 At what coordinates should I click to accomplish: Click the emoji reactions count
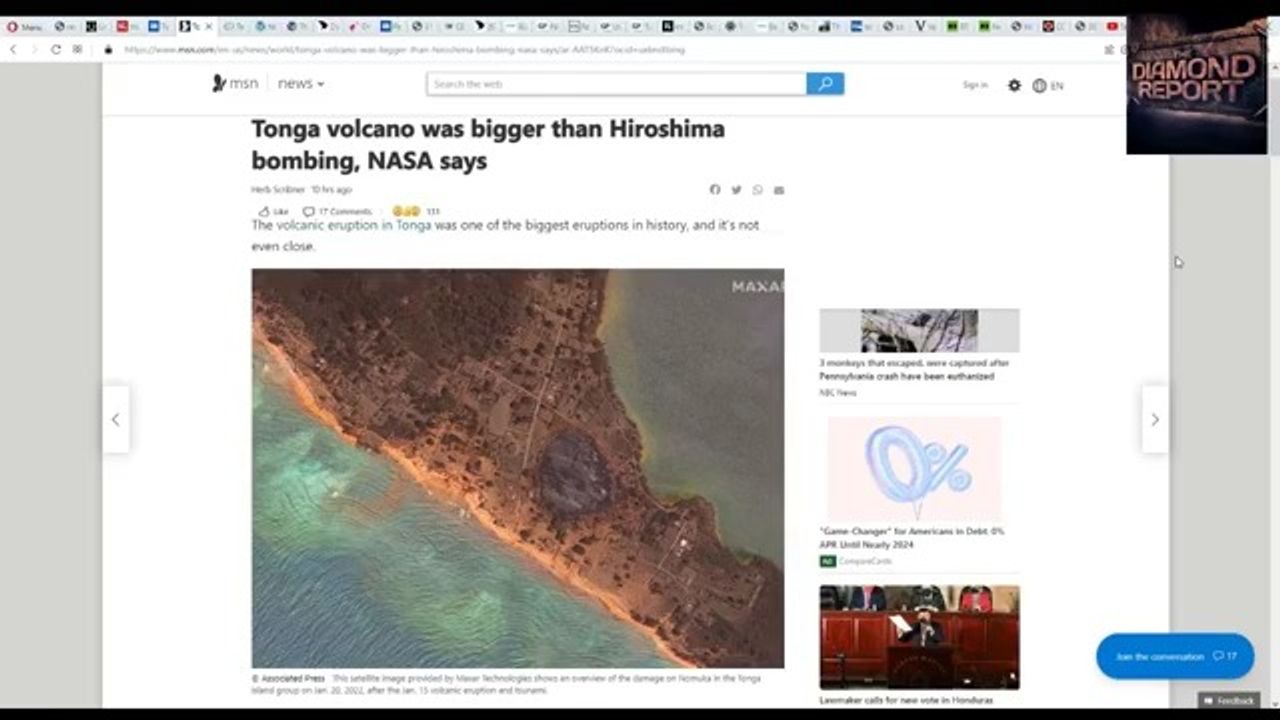415,212
